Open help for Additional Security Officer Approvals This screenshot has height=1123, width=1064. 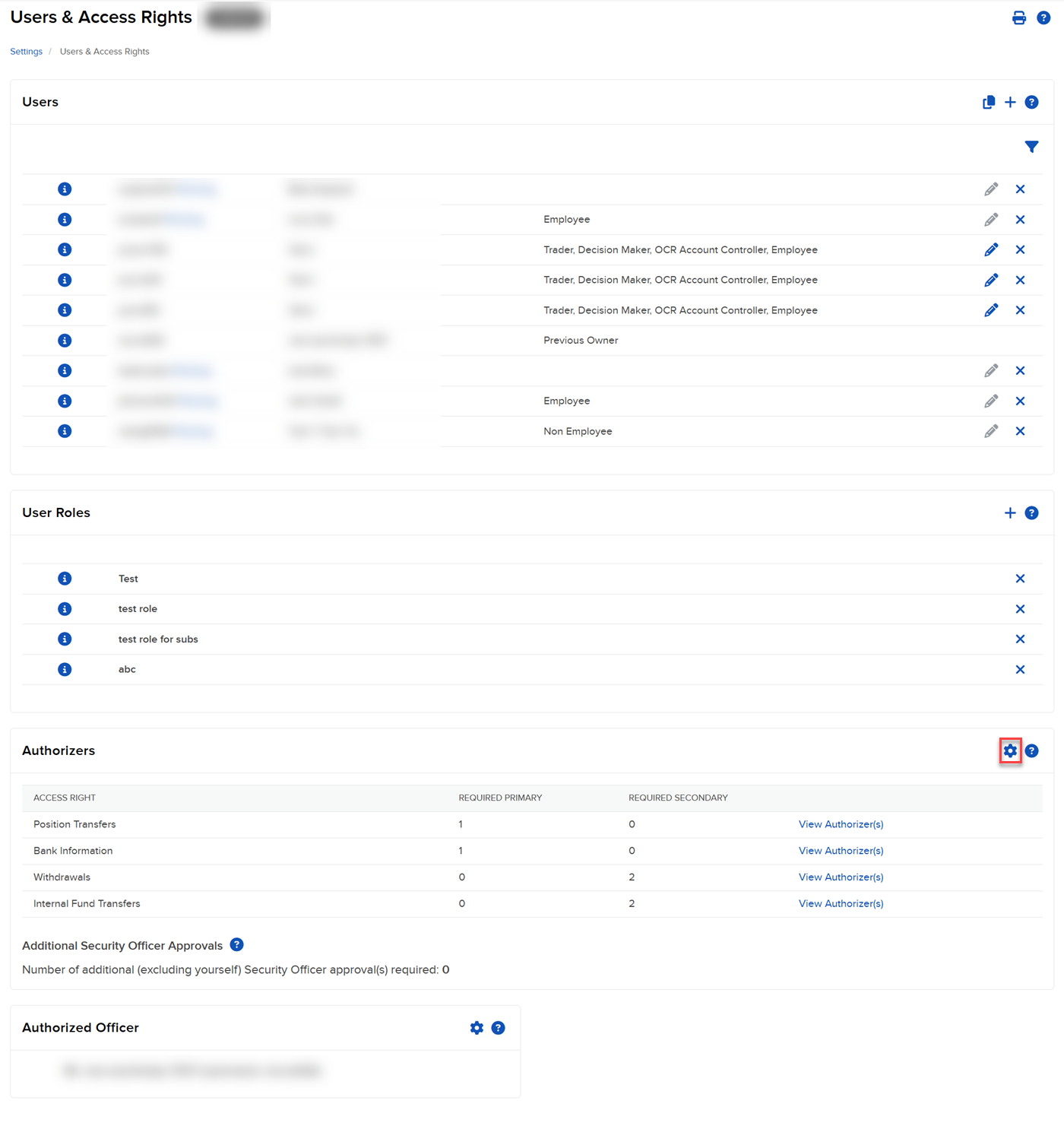click(237, 945)
